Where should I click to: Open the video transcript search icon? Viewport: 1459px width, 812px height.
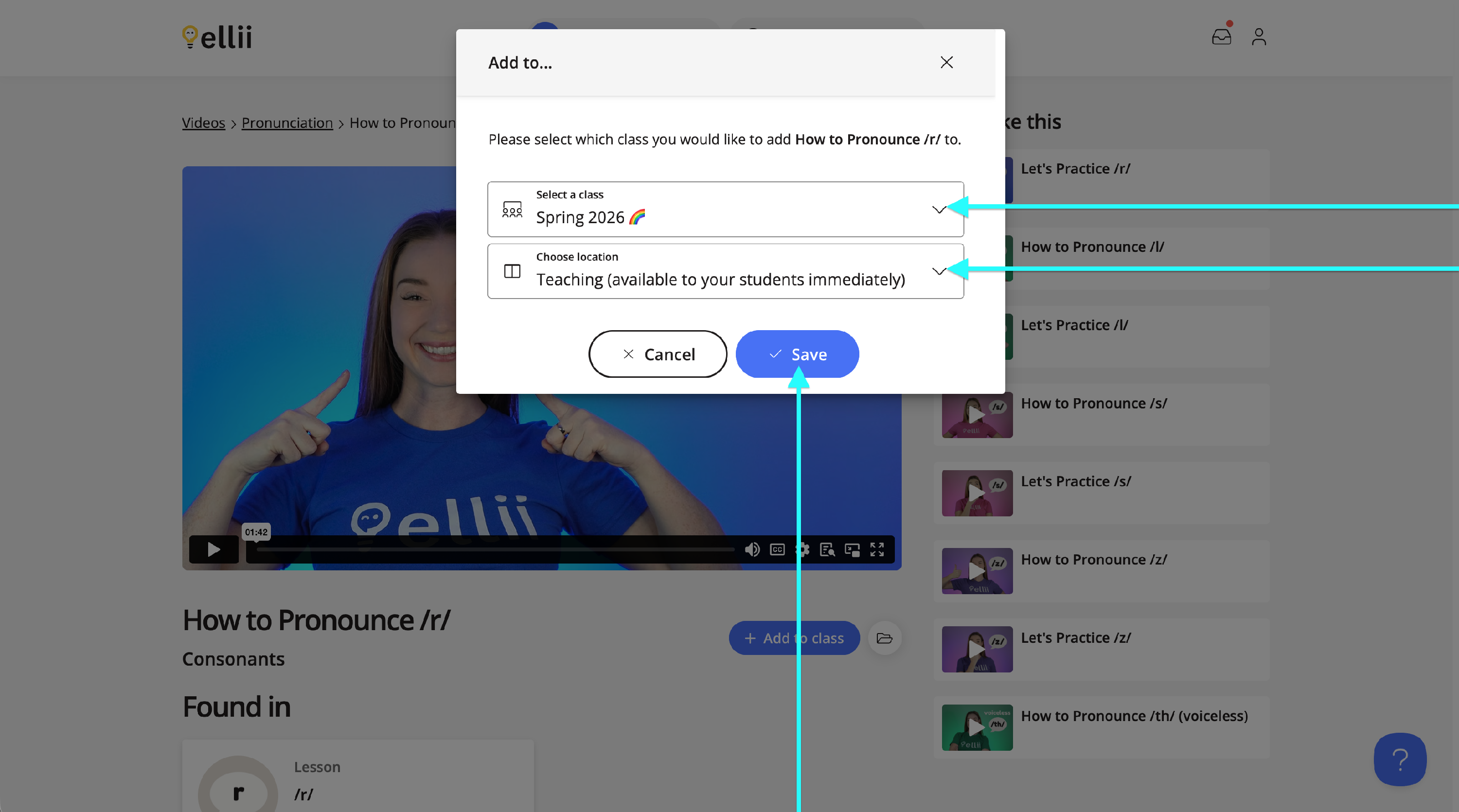pos(827,549)
